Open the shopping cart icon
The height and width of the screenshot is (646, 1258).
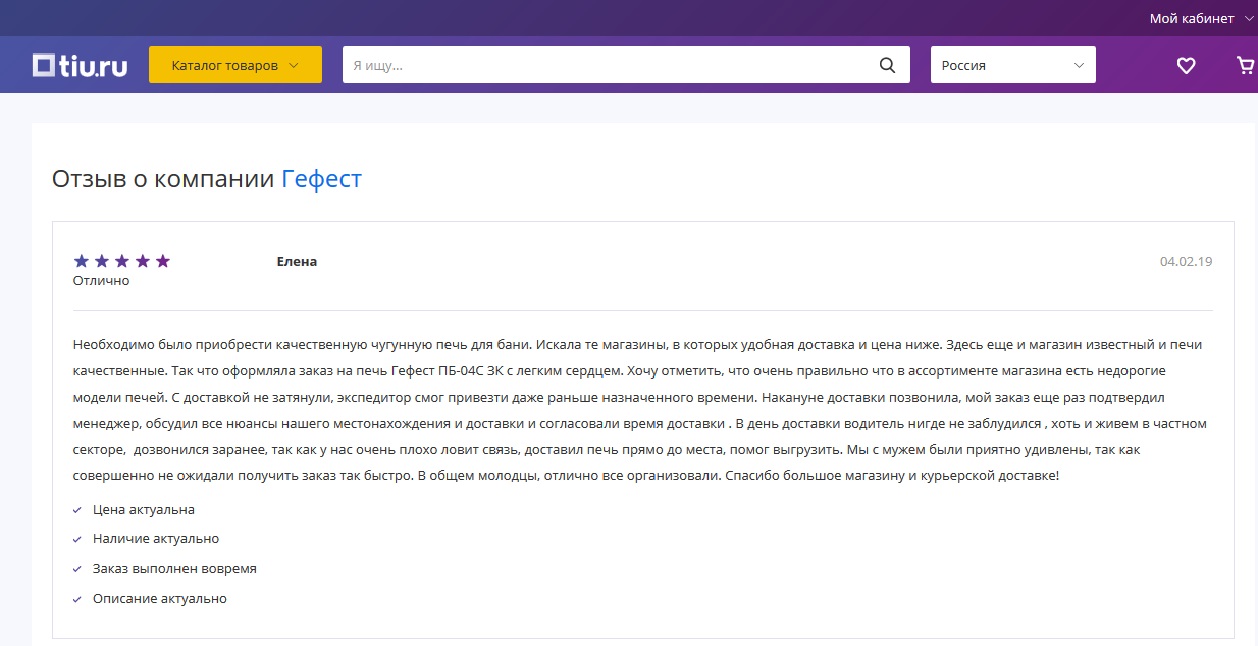click(1246, 65)
